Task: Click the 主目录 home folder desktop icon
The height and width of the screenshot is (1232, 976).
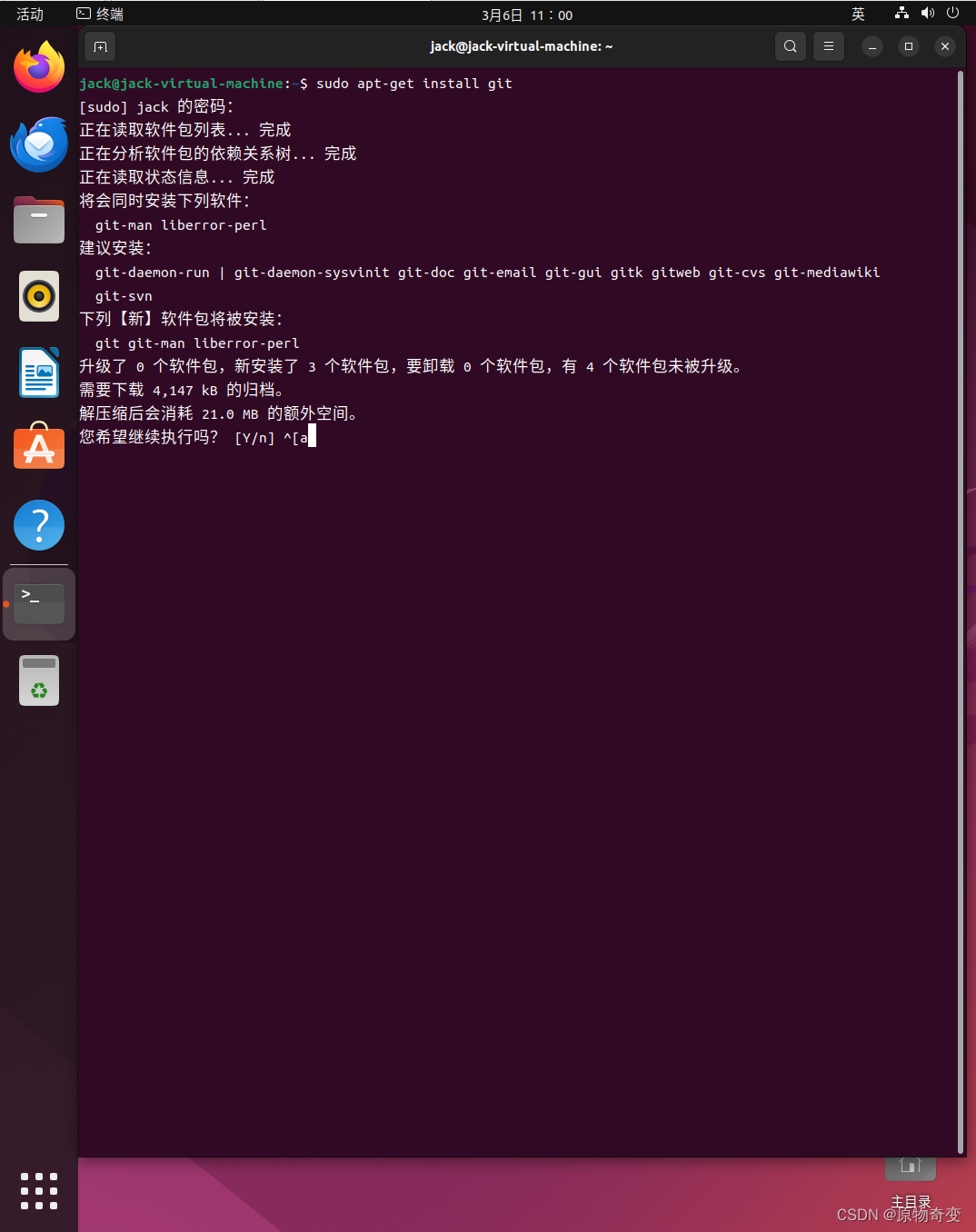Action: click(911, 1181)
